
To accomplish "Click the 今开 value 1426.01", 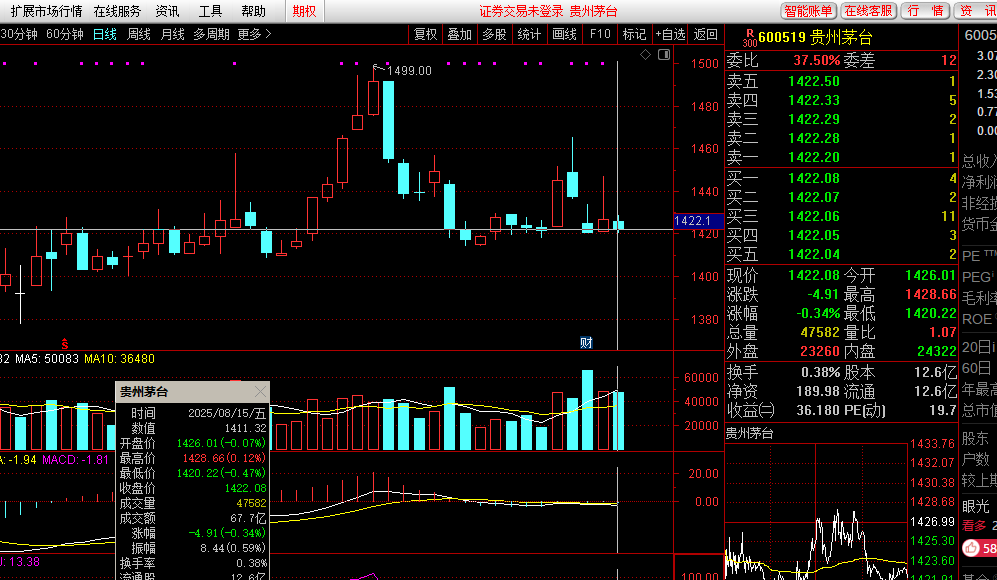I will pyautogui.click(x=930, y=275).
